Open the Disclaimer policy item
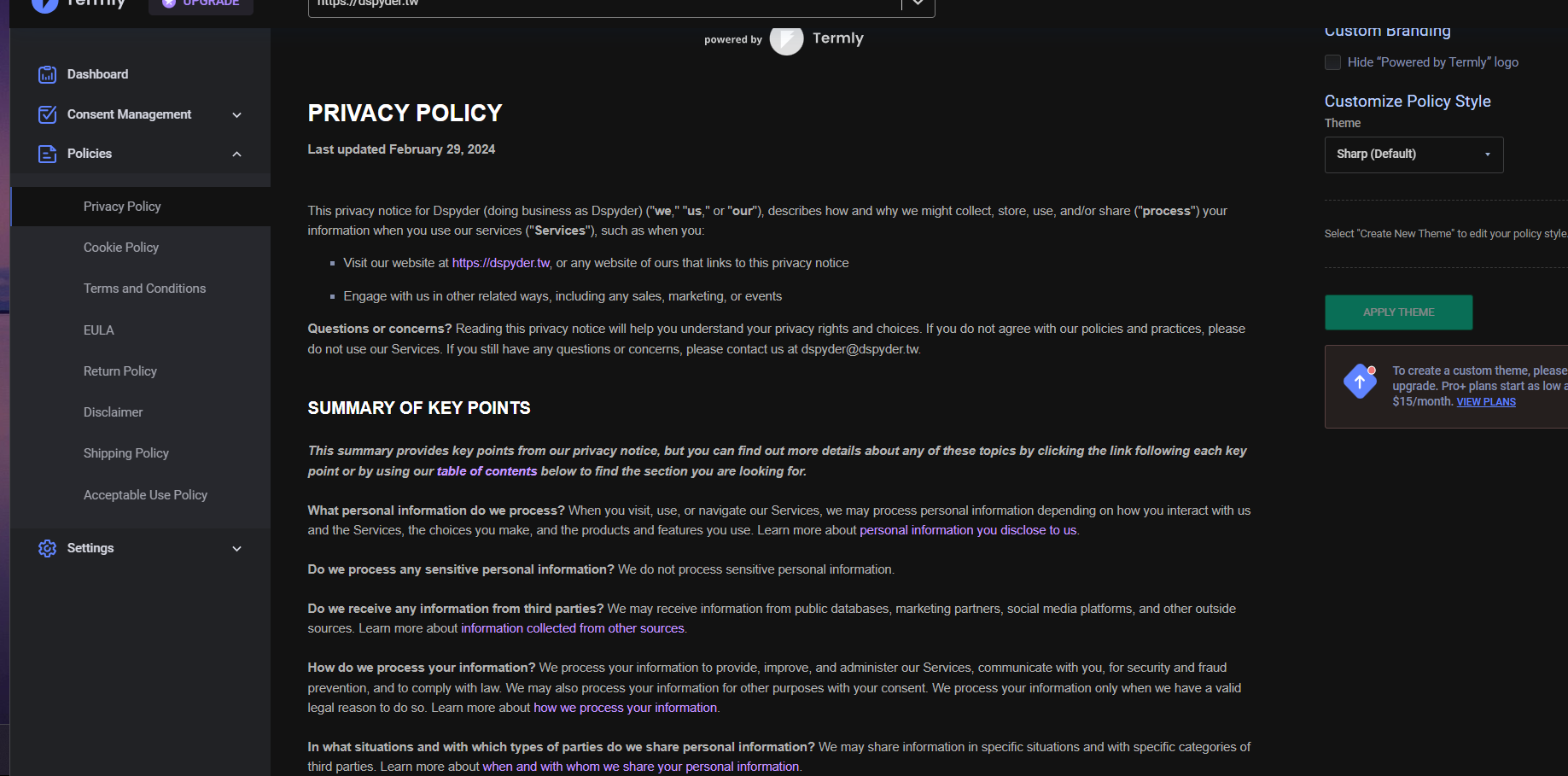 coord(114,412)
